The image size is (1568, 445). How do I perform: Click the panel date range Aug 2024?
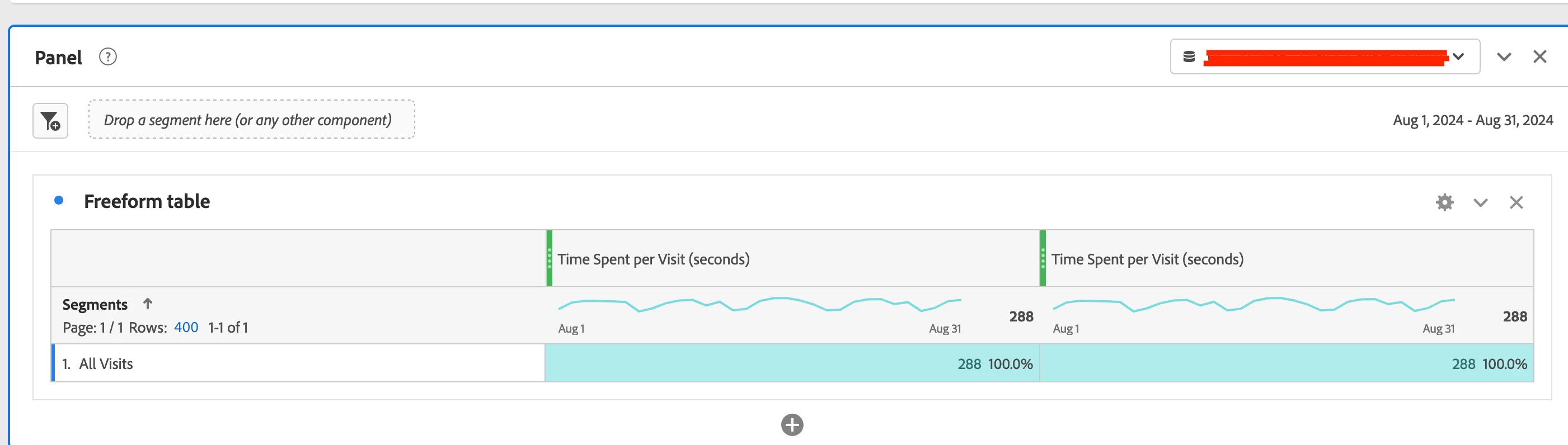1472,120
